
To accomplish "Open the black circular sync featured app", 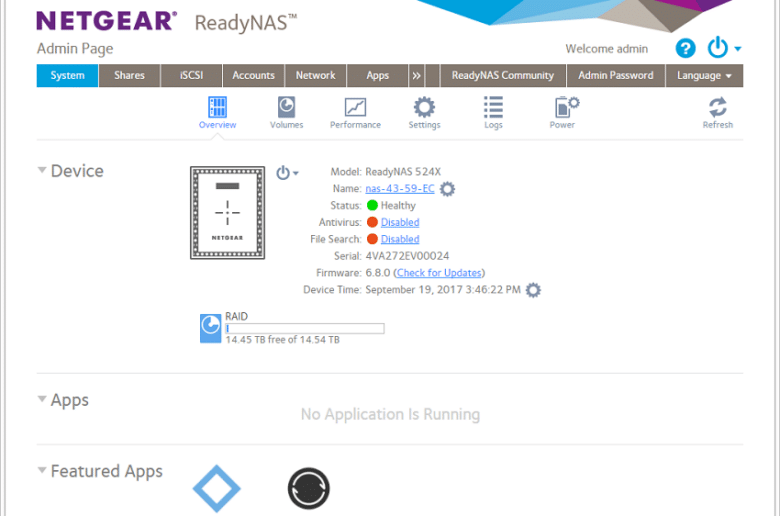I will [x=308, y=488].
